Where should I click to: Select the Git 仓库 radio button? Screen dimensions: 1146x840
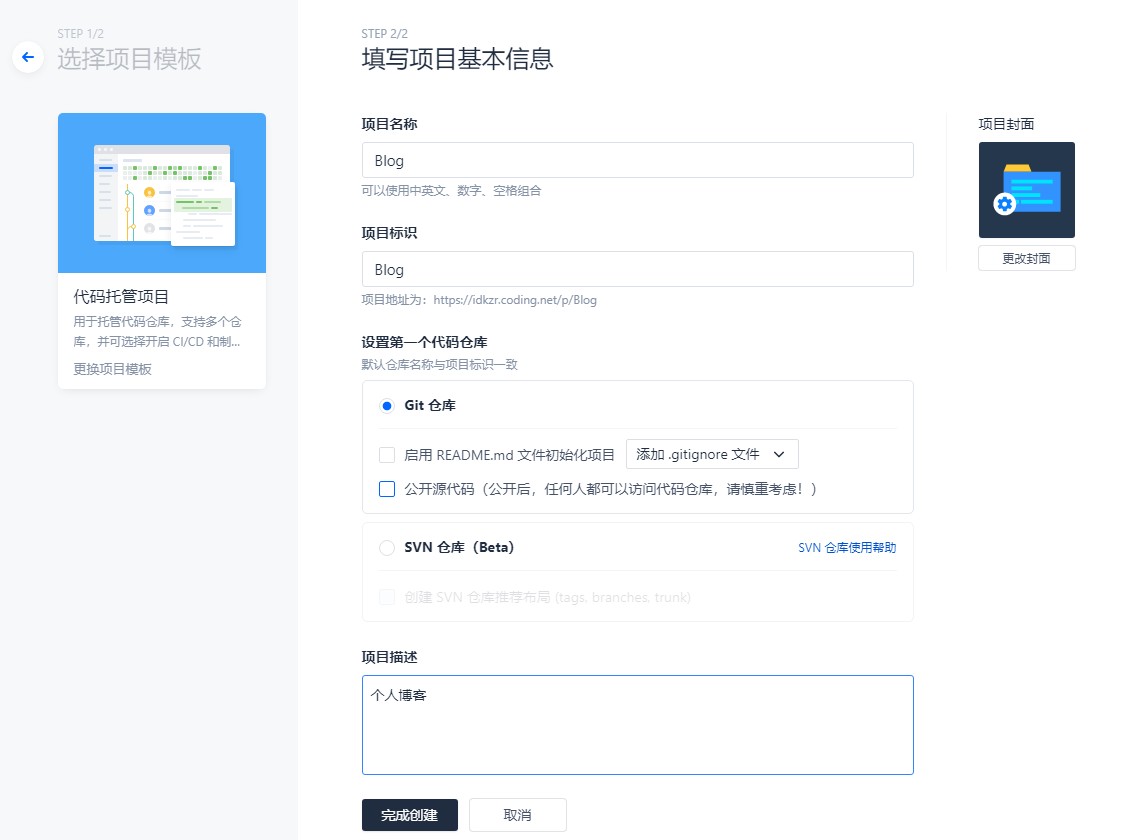pyautogui.click(x=387, y=406)
